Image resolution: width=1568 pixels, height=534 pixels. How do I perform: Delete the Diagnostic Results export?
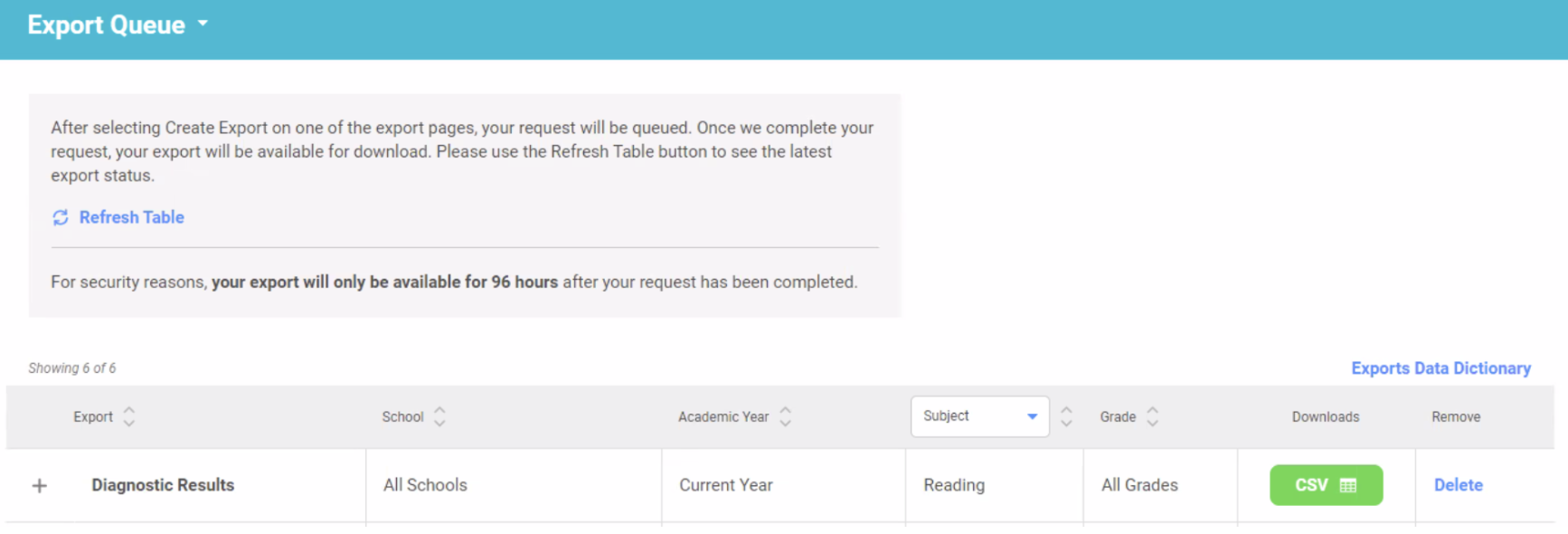click(1458, 485)
